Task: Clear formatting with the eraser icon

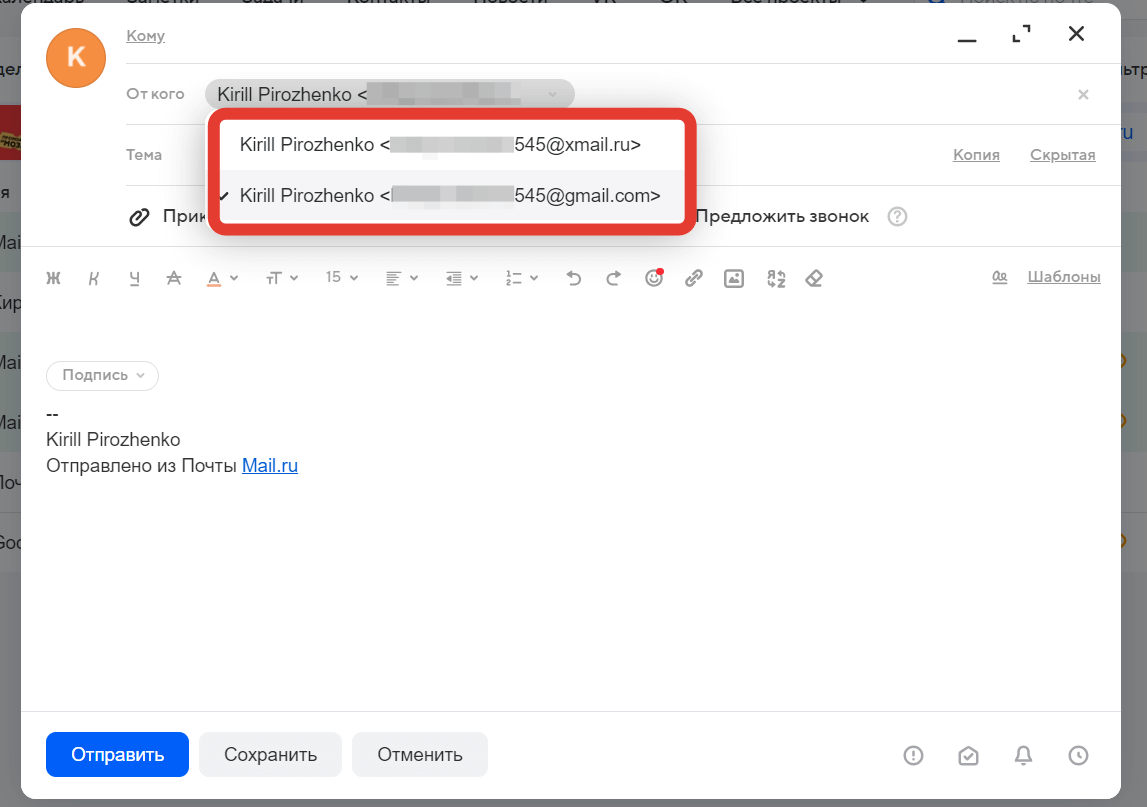Action: [x=814, y=278]
